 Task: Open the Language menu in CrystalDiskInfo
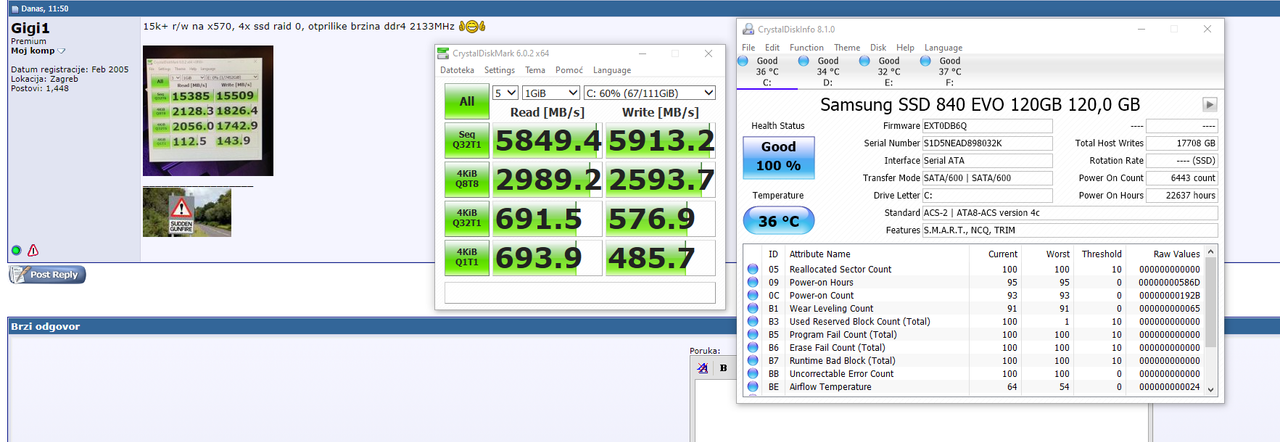(943, 47)
